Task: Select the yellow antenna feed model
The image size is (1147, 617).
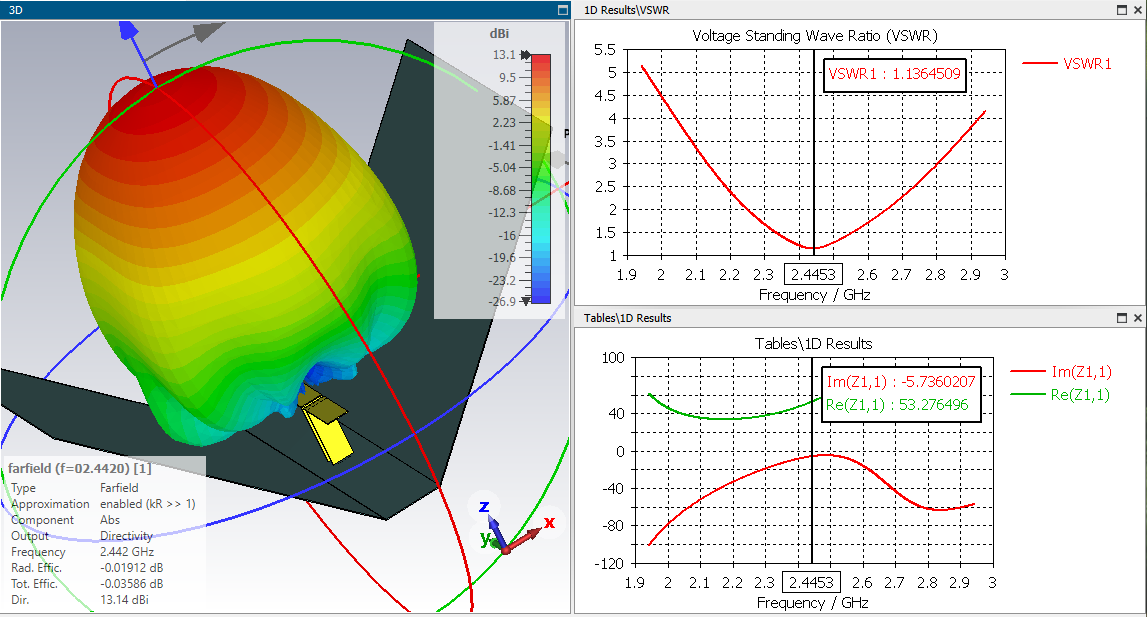Action: click(x=325, y=425)
